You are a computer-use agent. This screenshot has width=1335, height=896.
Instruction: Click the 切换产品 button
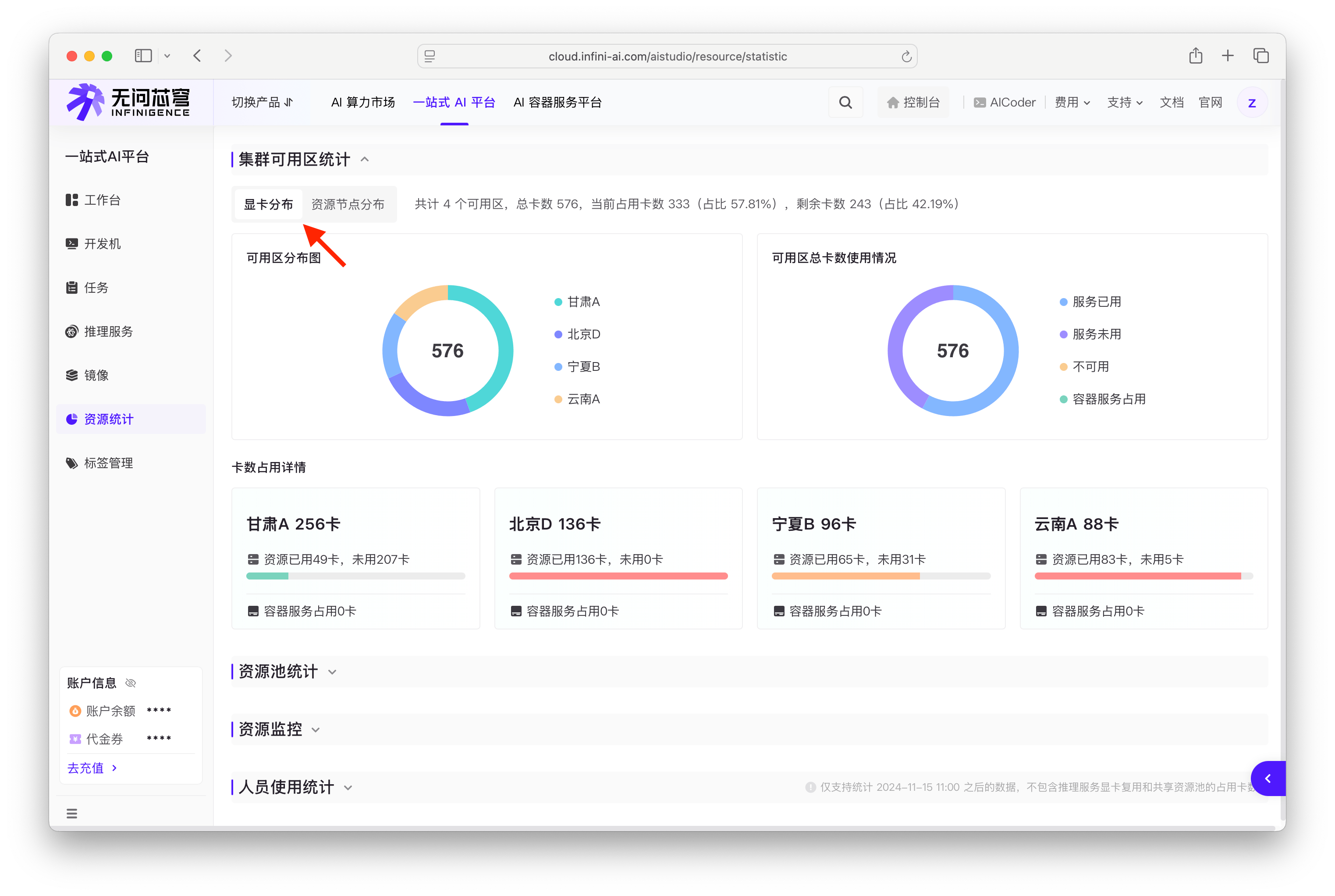click(x=262, y=102)
